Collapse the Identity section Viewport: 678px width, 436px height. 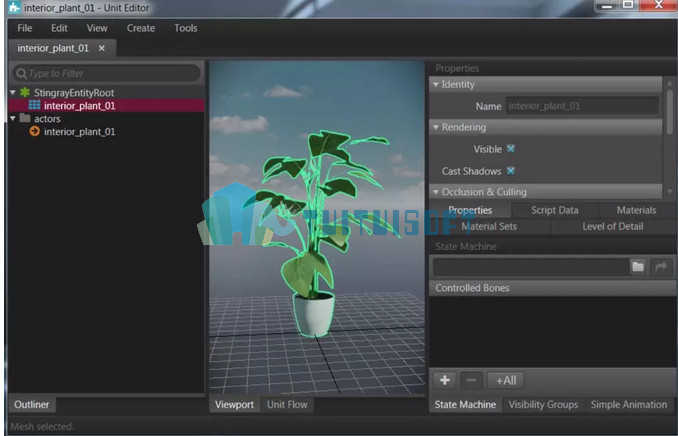[435, 84]
